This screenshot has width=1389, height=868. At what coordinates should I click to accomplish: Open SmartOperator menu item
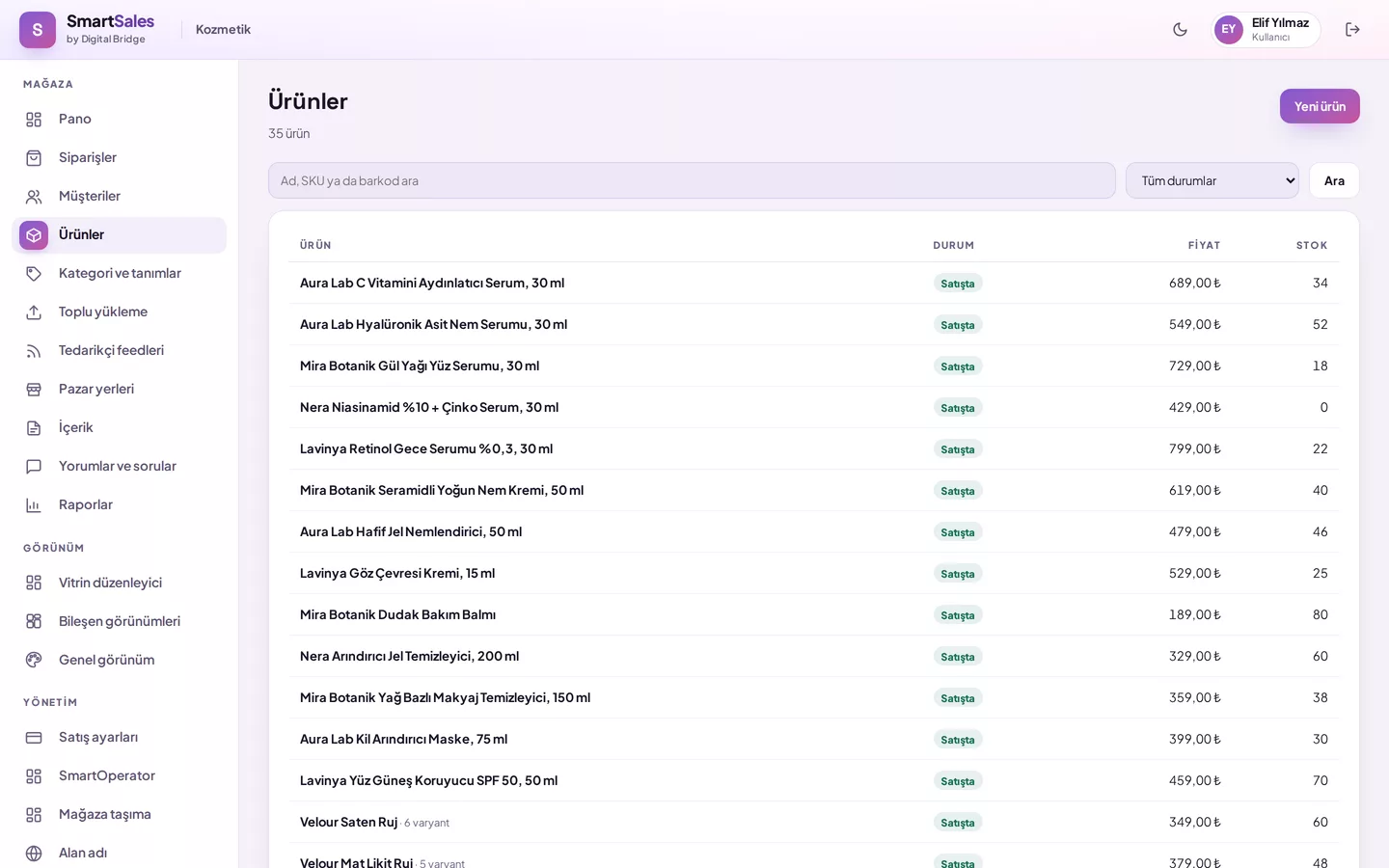coord(119,775)
